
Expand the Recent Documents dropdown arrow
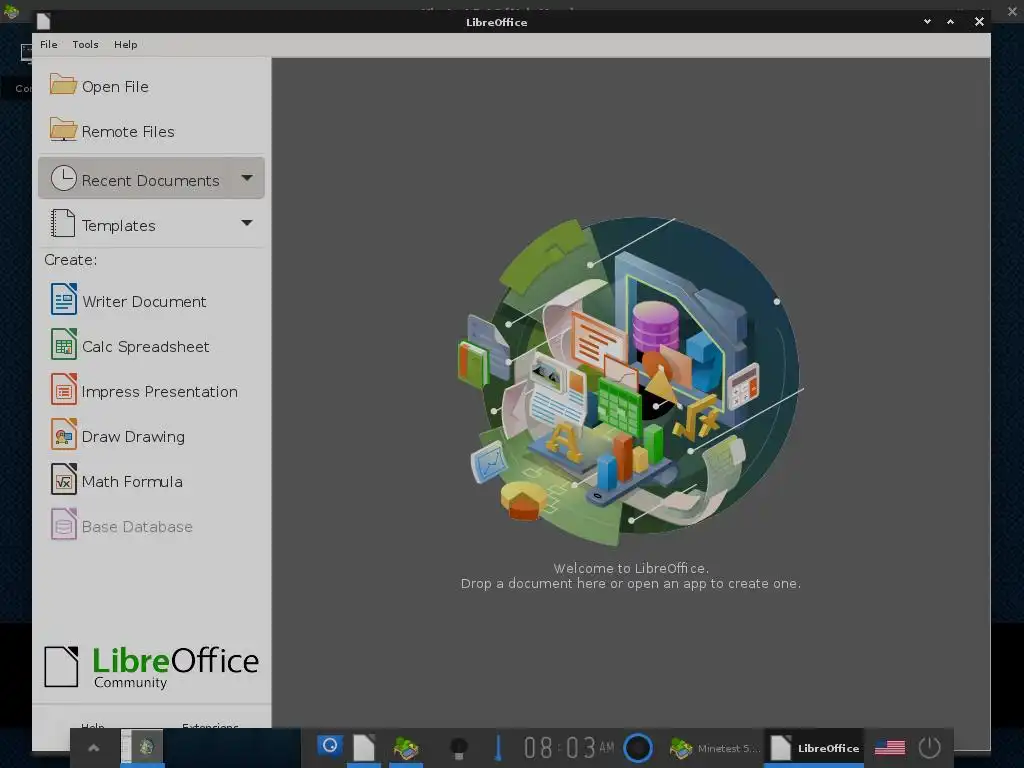click(x=247, y=178)
